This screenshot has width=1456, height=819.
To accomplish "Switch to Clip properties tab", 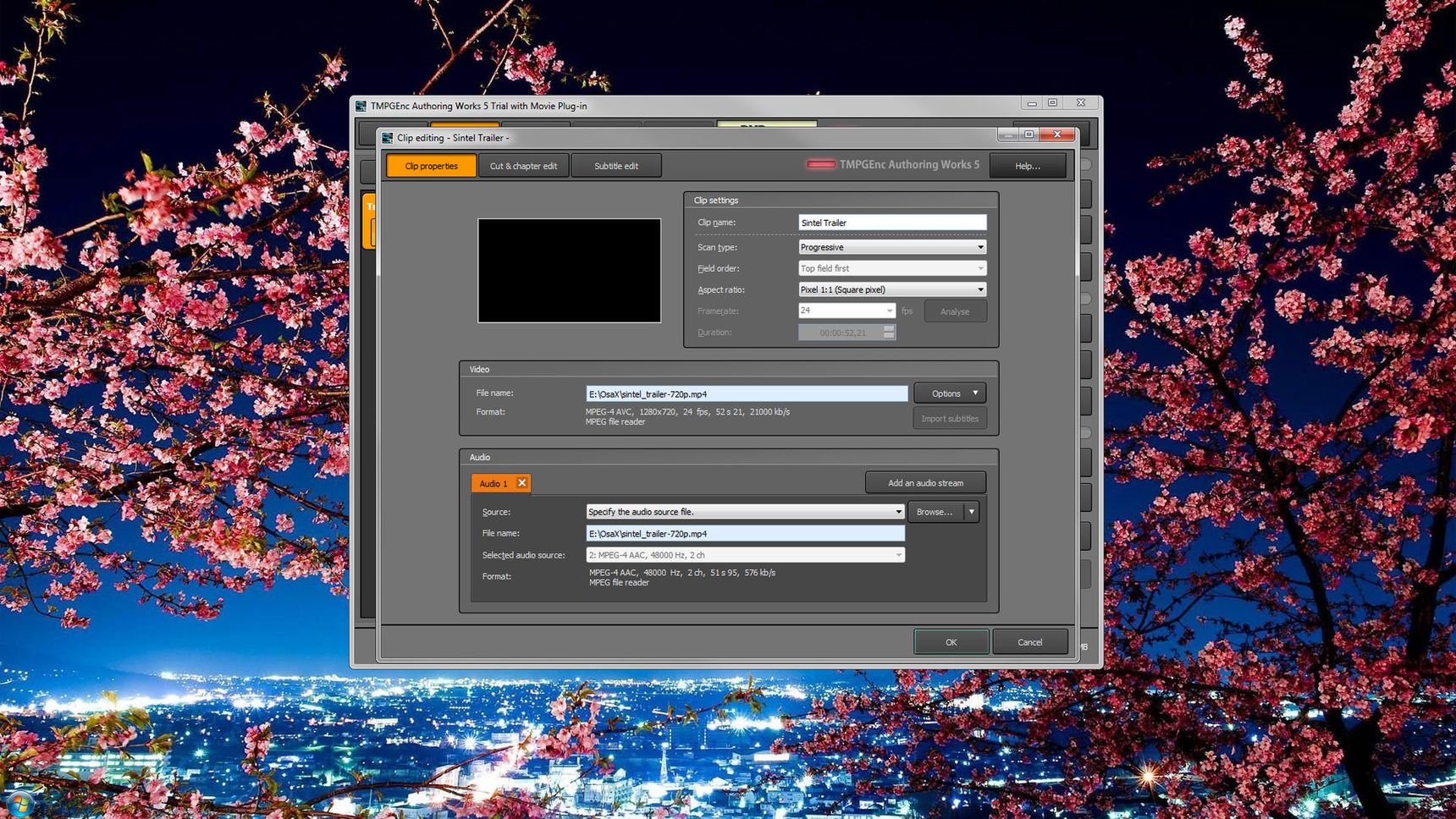I will 431,166.
